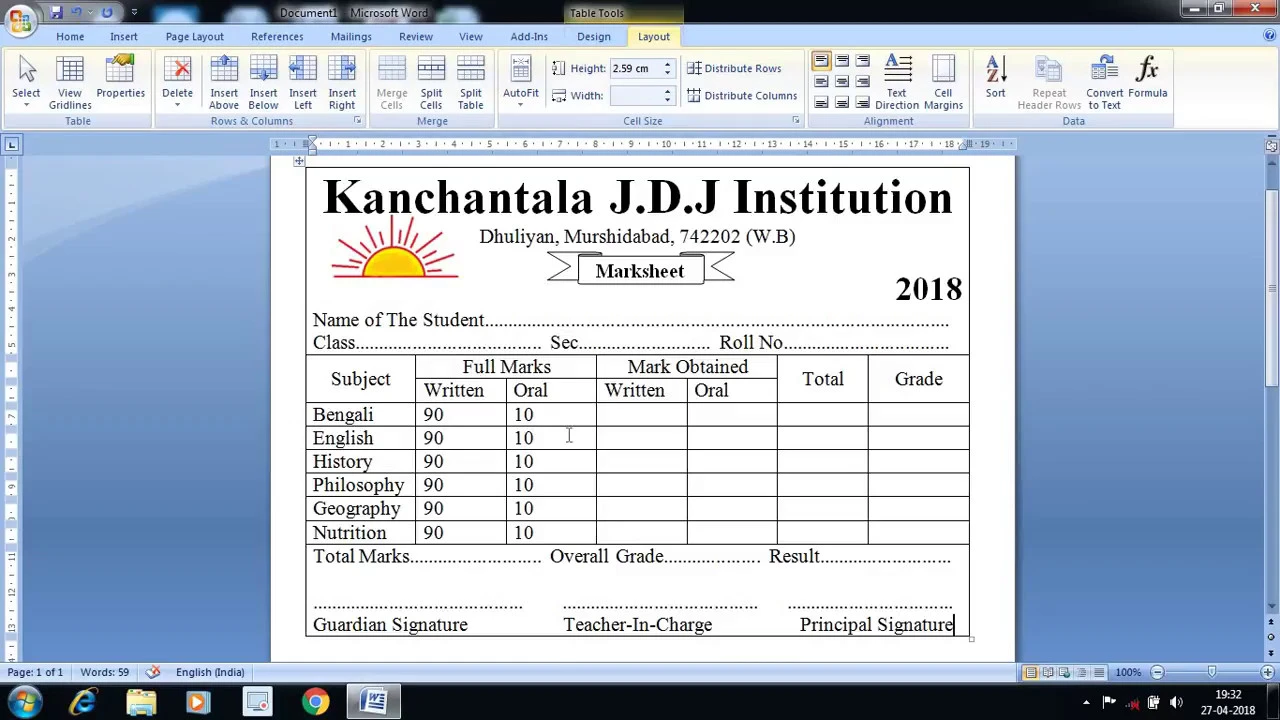This screenshot has width=1280, height=720.
Task: Set Align Top Right for cells
Action: coord(862,61)
